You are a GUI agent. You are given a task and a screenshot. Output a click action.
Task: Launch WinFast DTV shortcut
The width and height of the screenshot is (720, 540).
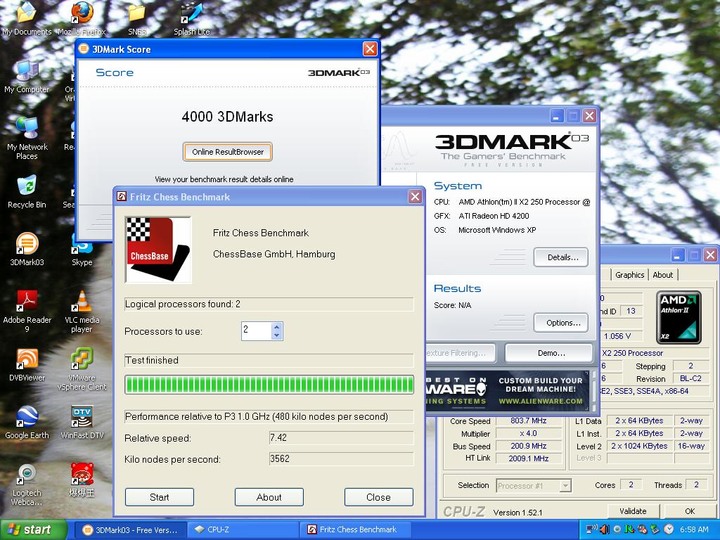coord(82,422)
